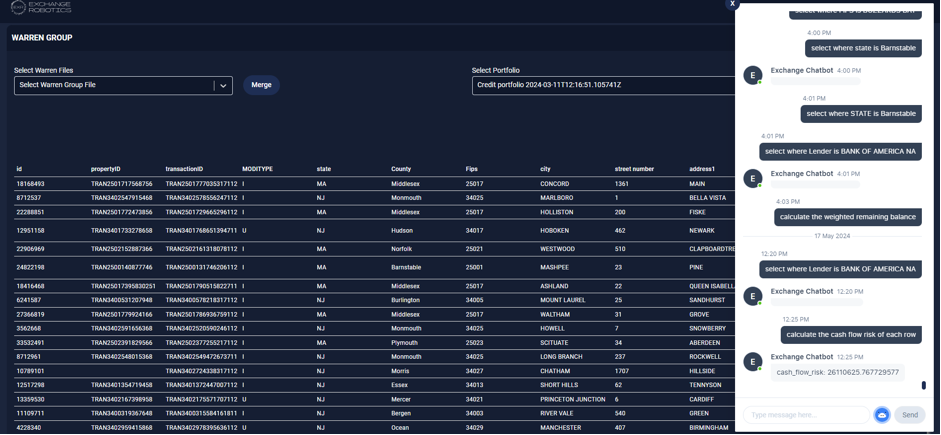The image size is (941, 435).
Task: Click the chatbot avatar at 4:01 PM reply
Action: click(x=753, y=179)
